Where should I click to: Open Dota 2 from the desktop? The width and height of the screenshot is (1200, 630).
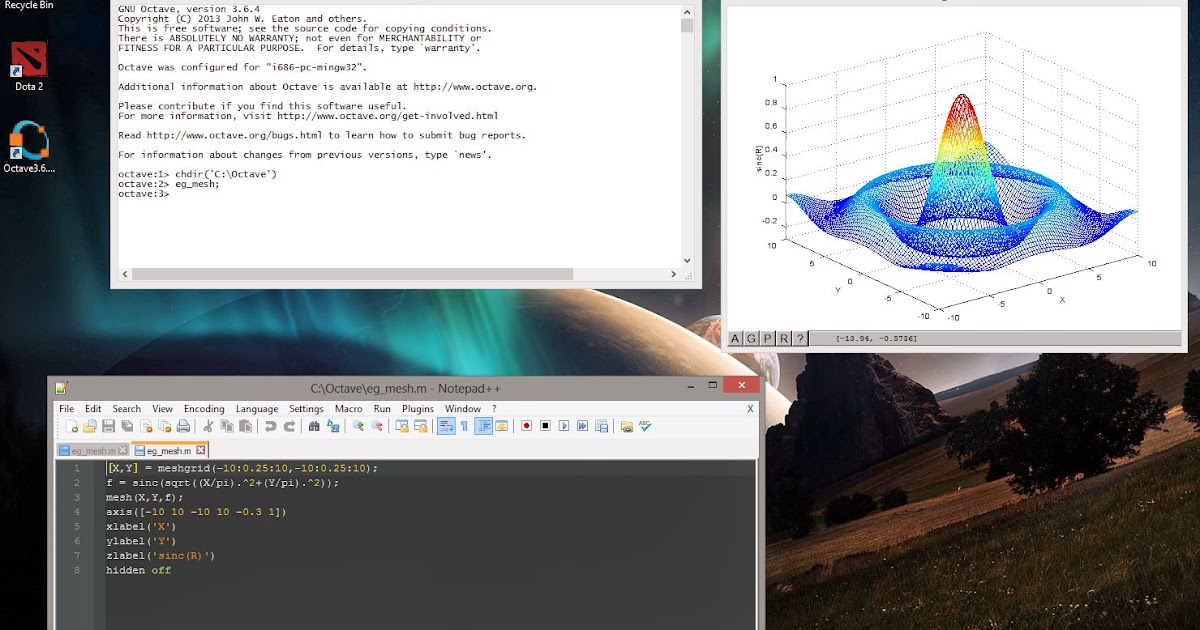25,55
